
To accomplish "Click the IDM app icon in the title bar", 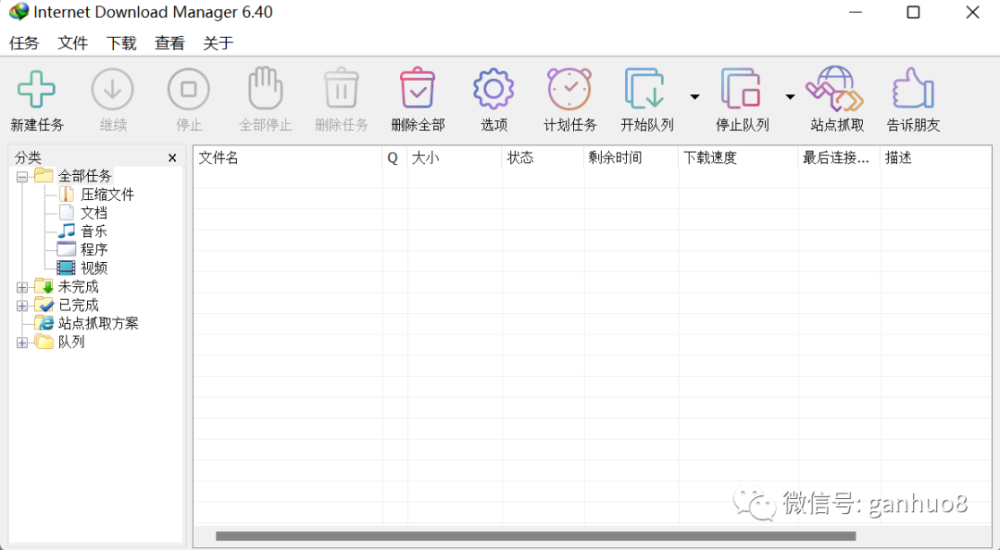I will (x=18, y=11).
